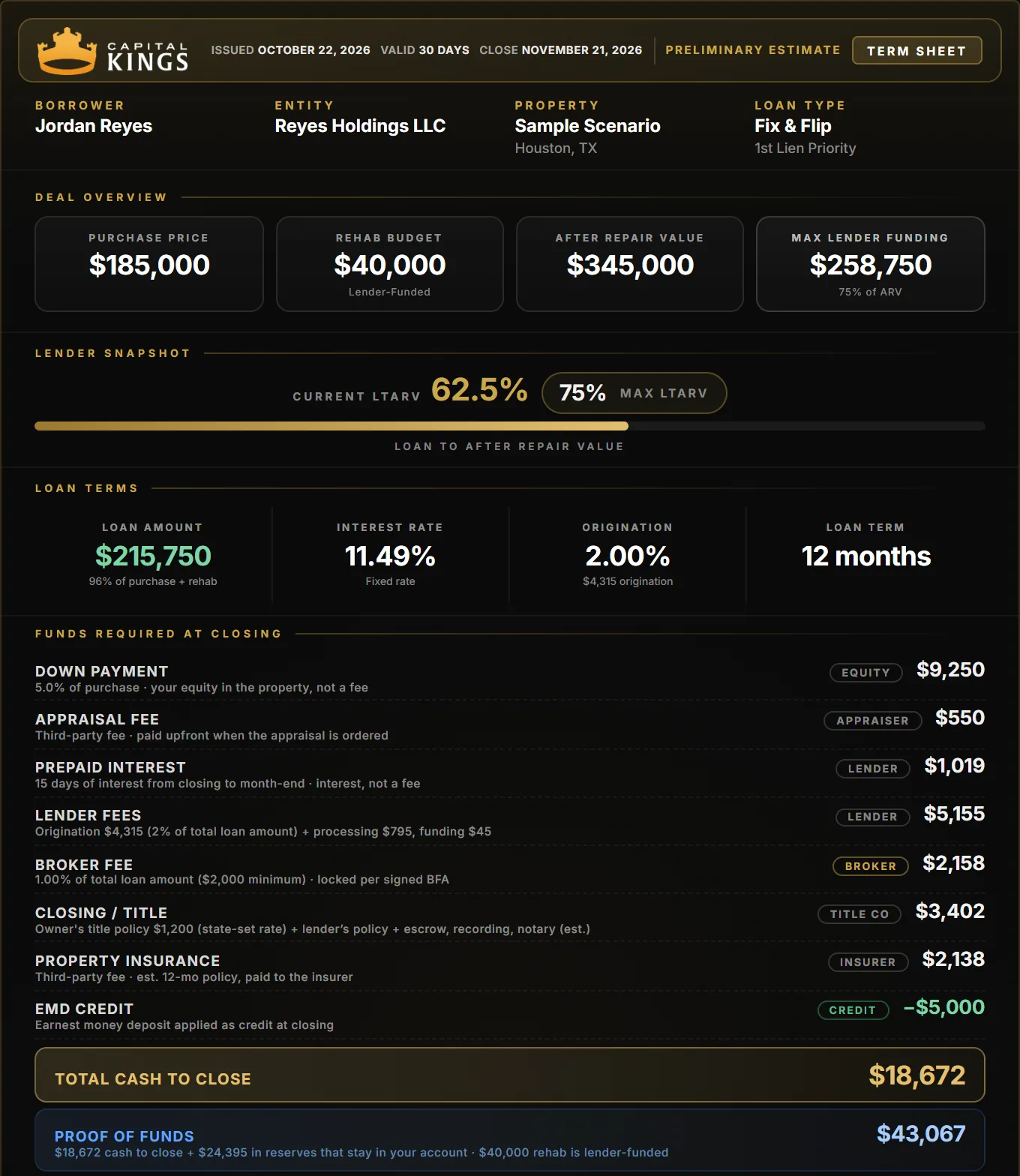Click the LENDER tag on Lender Fees
Screen dimensions: 1020x1176
(872, 817)
